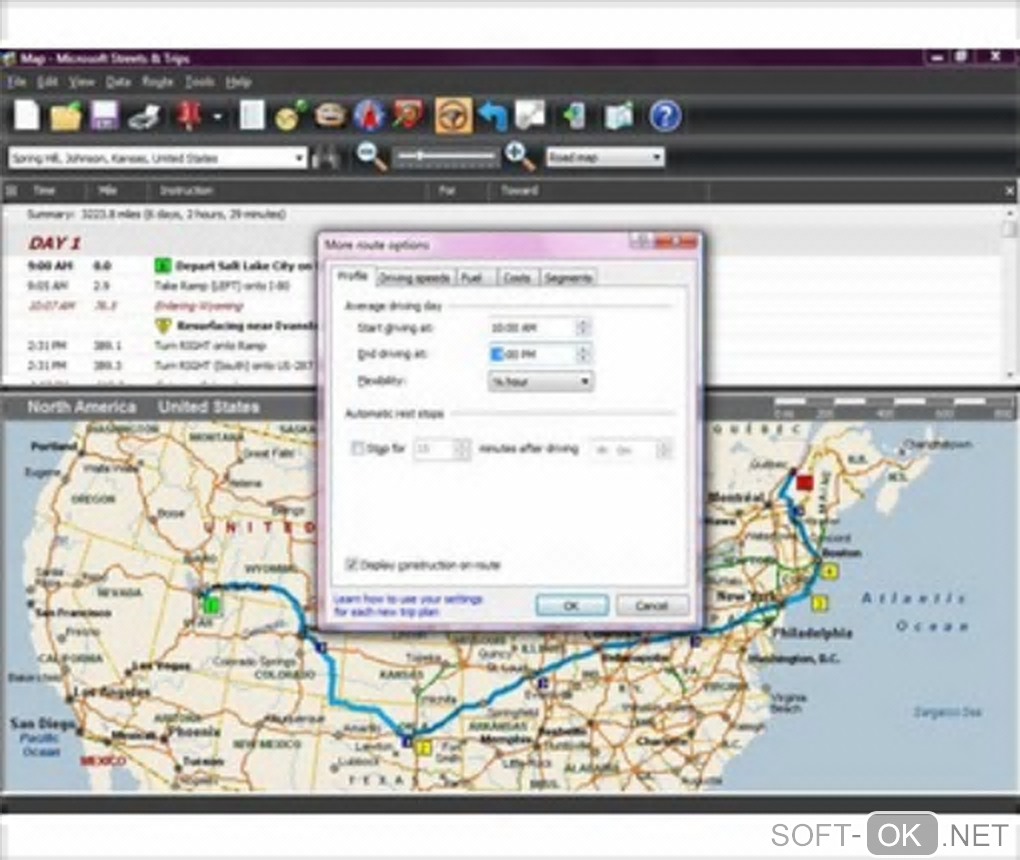
Task: Enable the Stop for rest stops checkbox
Action: 357,448
